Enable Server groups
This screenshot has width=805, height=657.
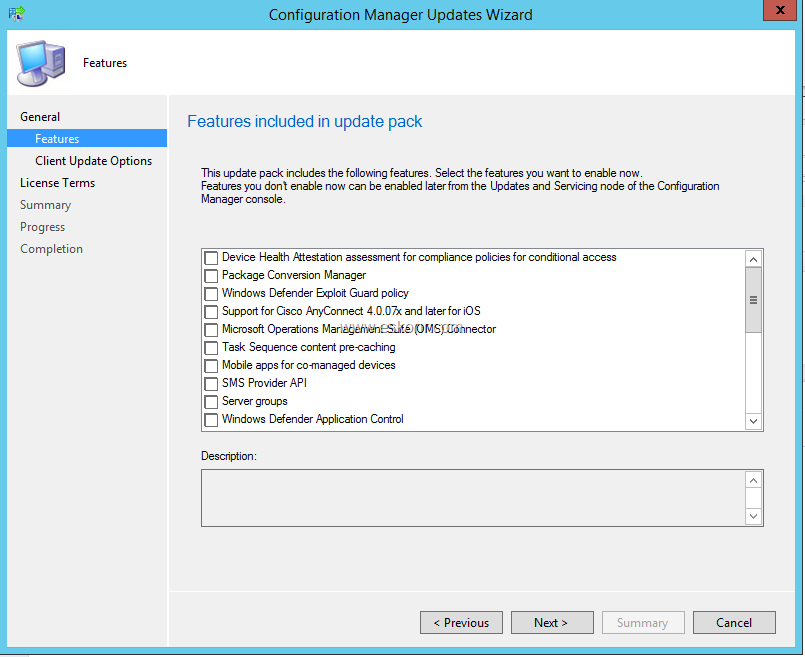tap(211, 402)
